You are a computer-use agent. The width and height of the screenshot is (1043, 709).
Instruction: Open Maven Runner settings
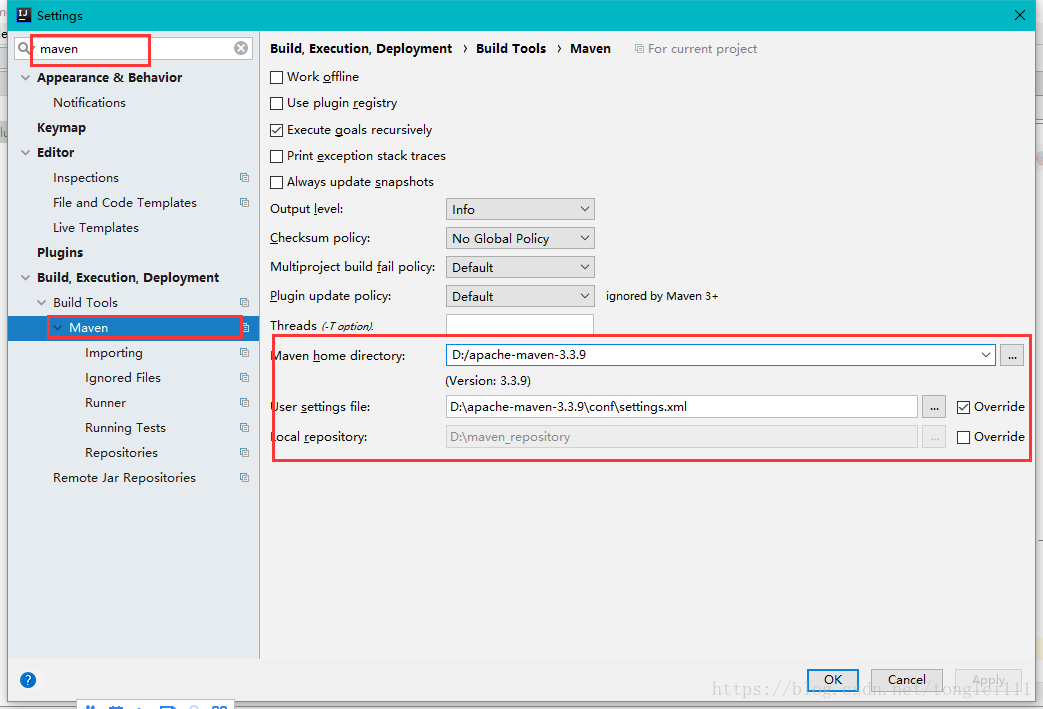pyautogui.click(x=105, y=402)
